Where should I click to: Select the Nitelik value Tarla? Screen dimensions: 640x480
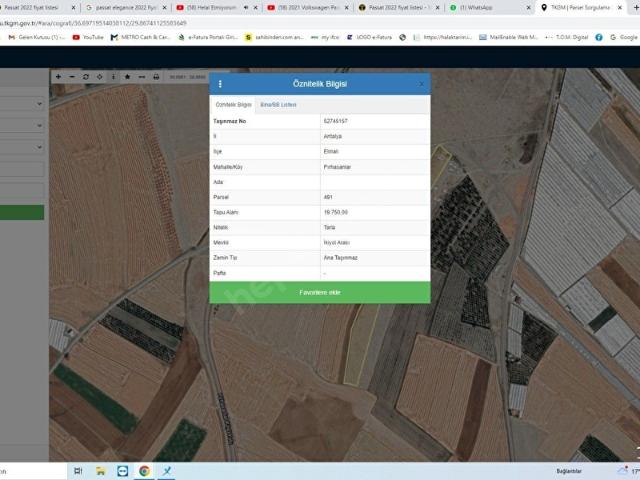[x=329, y=227]
